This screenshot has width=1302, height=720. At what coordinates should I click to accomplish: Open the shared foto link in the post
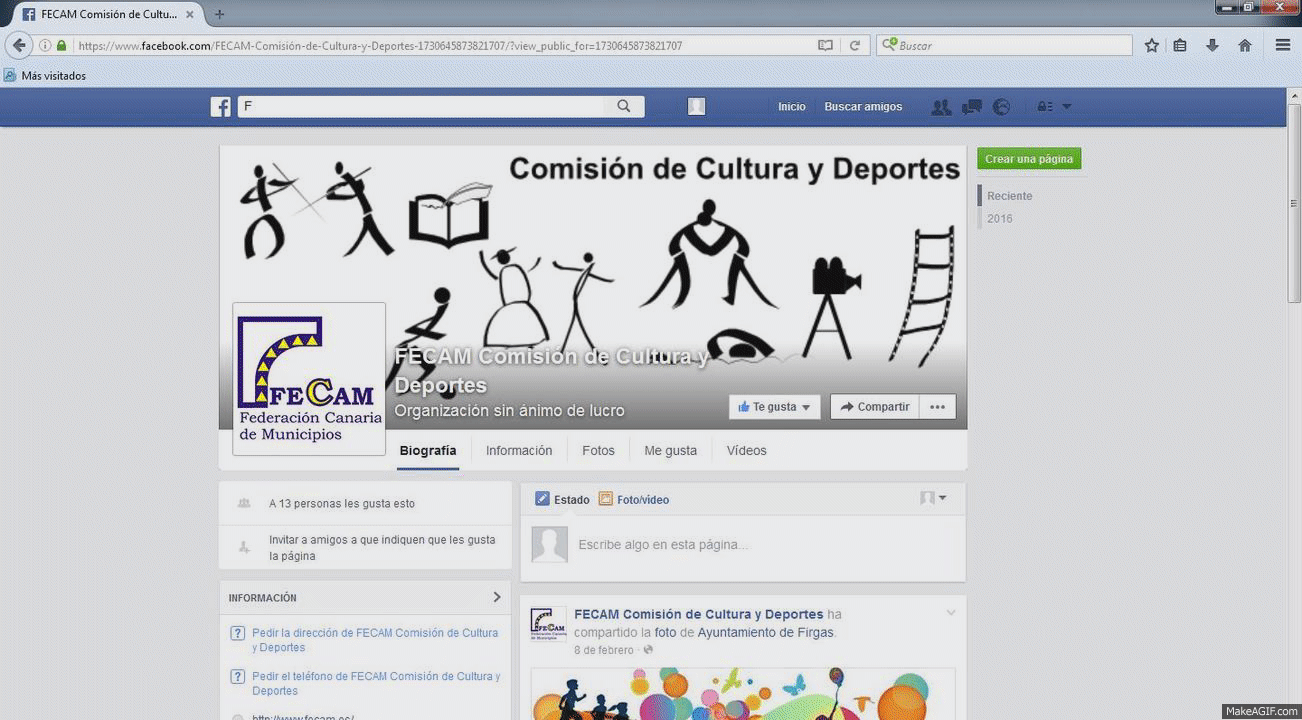(665, 633)
